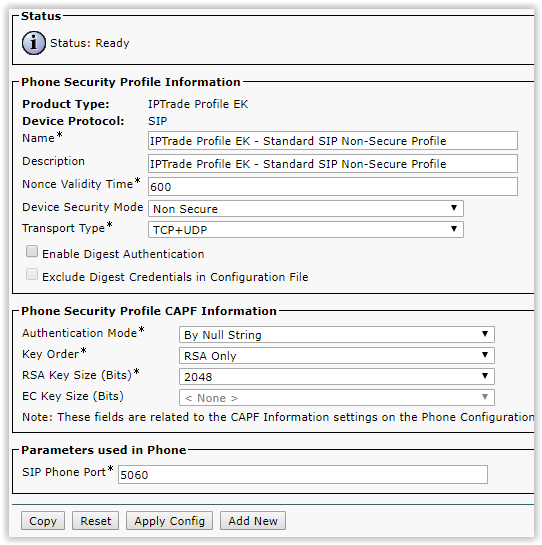Image resolution: width=542 pixels, height=545 pixels.
Task: Focus the Nonce Validity Time field
Action: [x=333, y=186]
